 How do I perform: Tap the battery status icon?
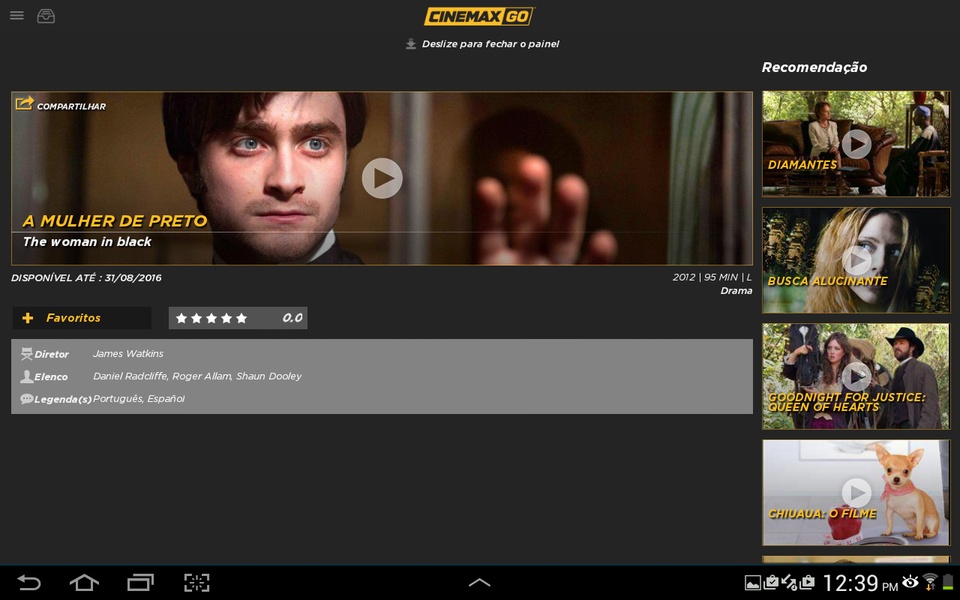tap(948, 582)
